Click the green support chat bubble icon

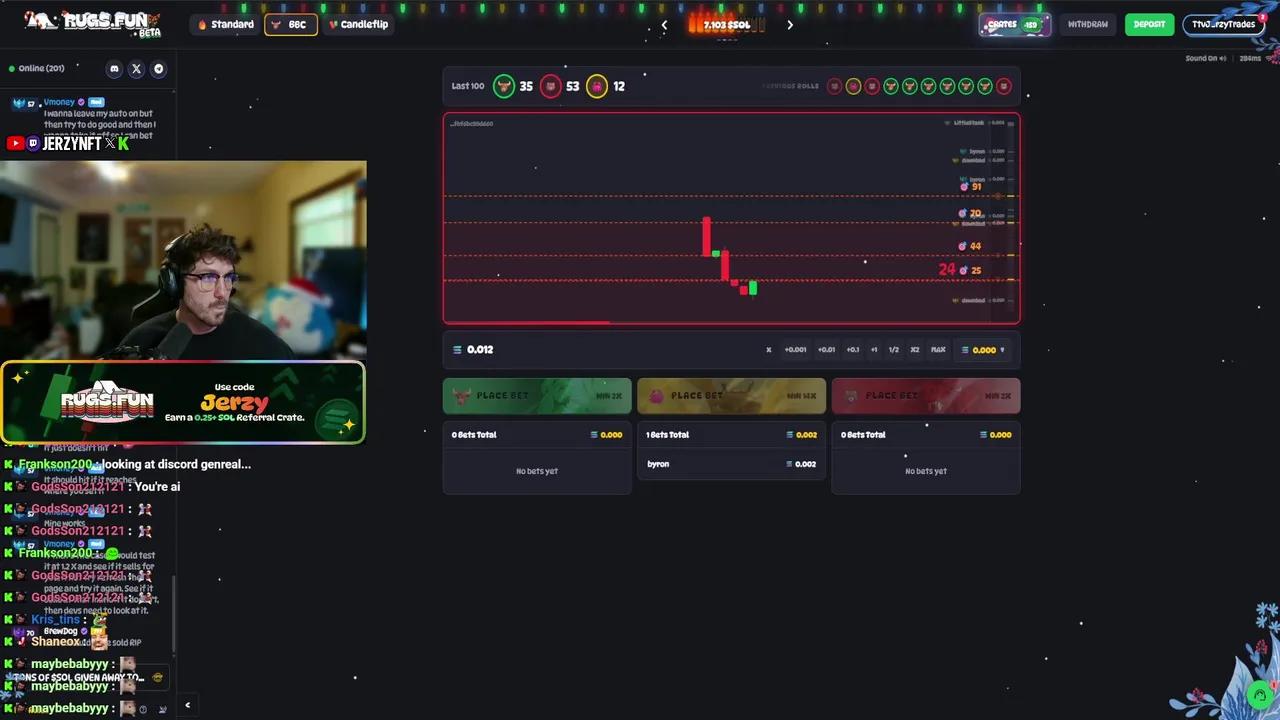pyautogui.click(x=1260, y=694)
